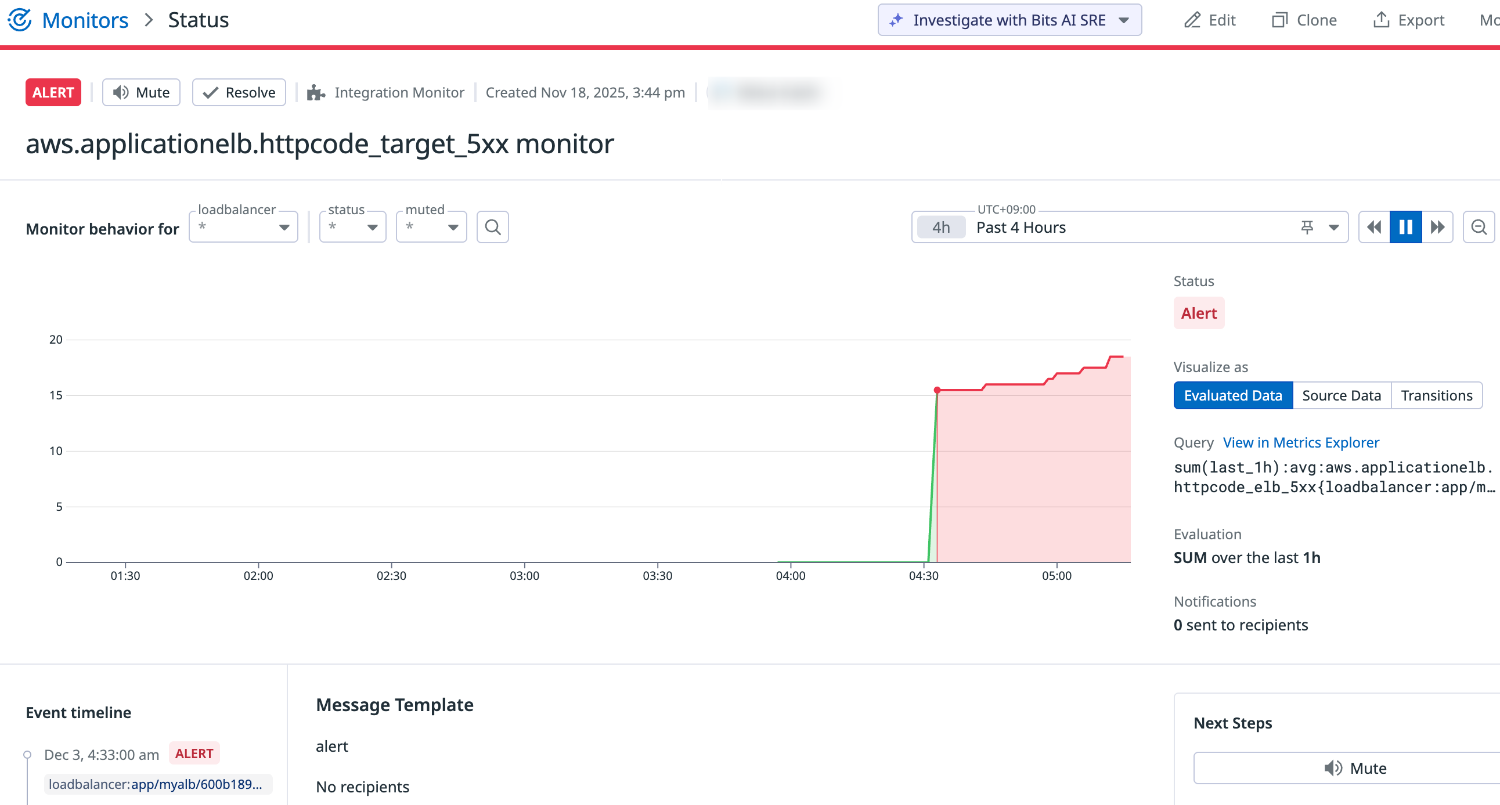Click the Datadog logo in the top bar
Screen dimensions: 1500x805
pyautogui.click(x=20, y=19)
